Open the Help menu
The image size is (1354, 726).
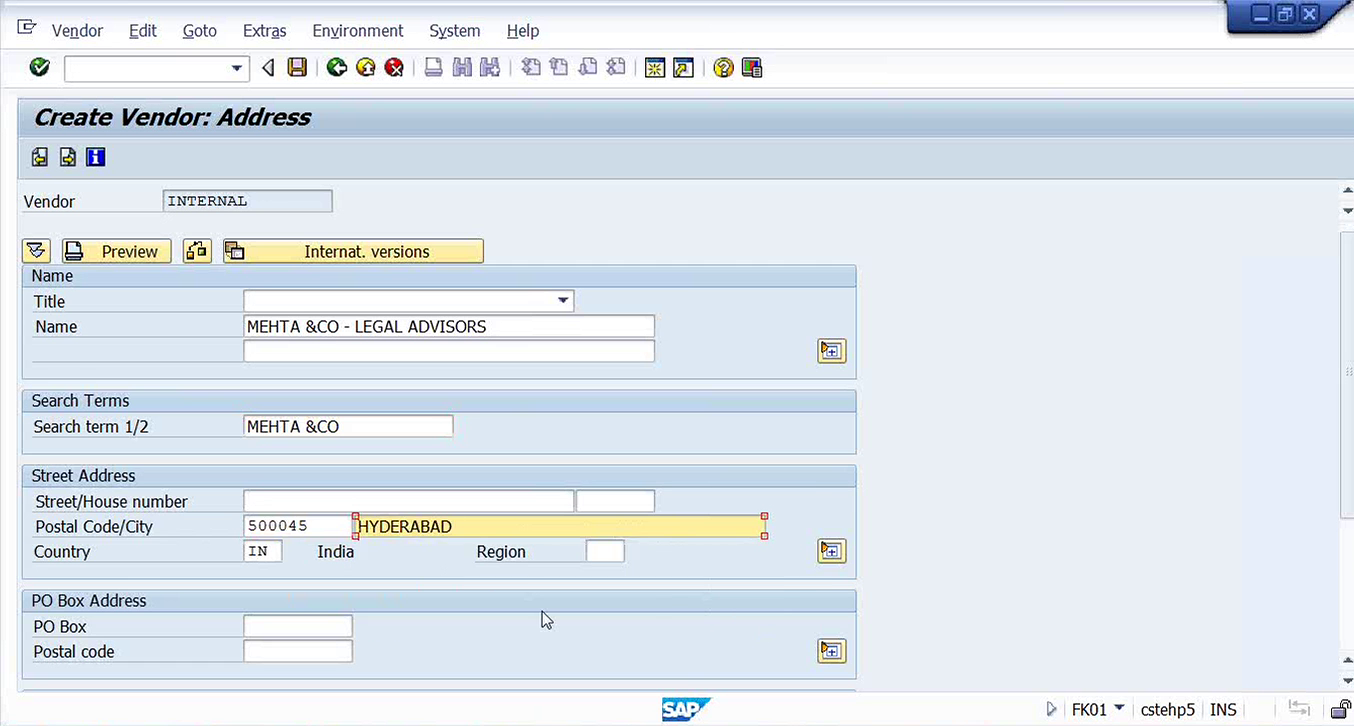click(523, 31)
